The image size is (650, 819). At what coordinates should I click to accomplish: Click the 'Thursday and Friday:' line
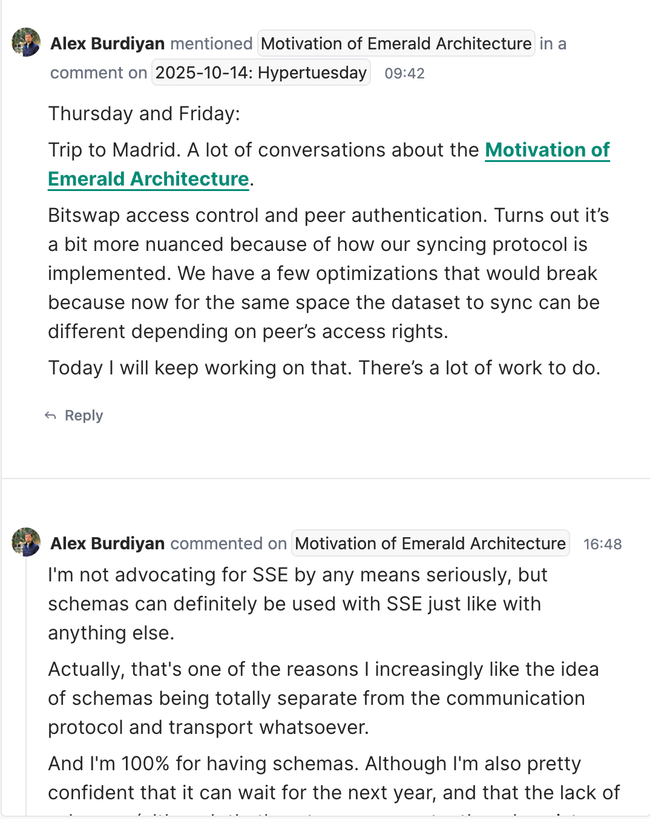pos(144,113)
